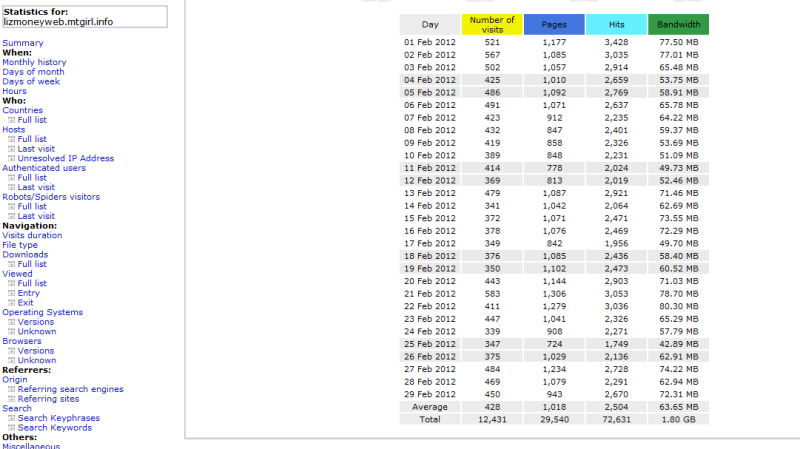
Task: Click the icon next to Entry
Action: click(11, 293)
